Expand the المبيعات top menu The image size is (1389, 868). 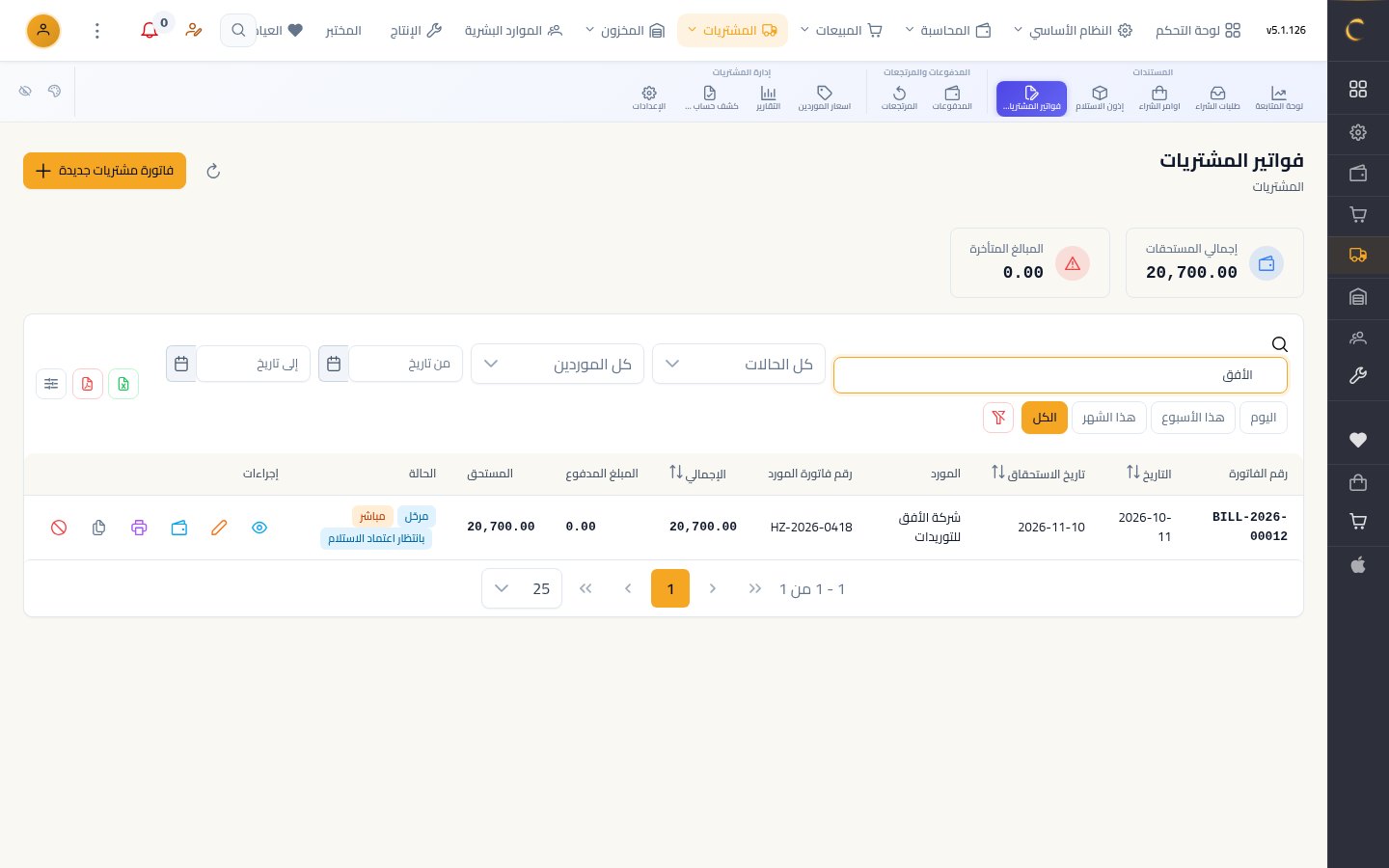pos(841,31)
